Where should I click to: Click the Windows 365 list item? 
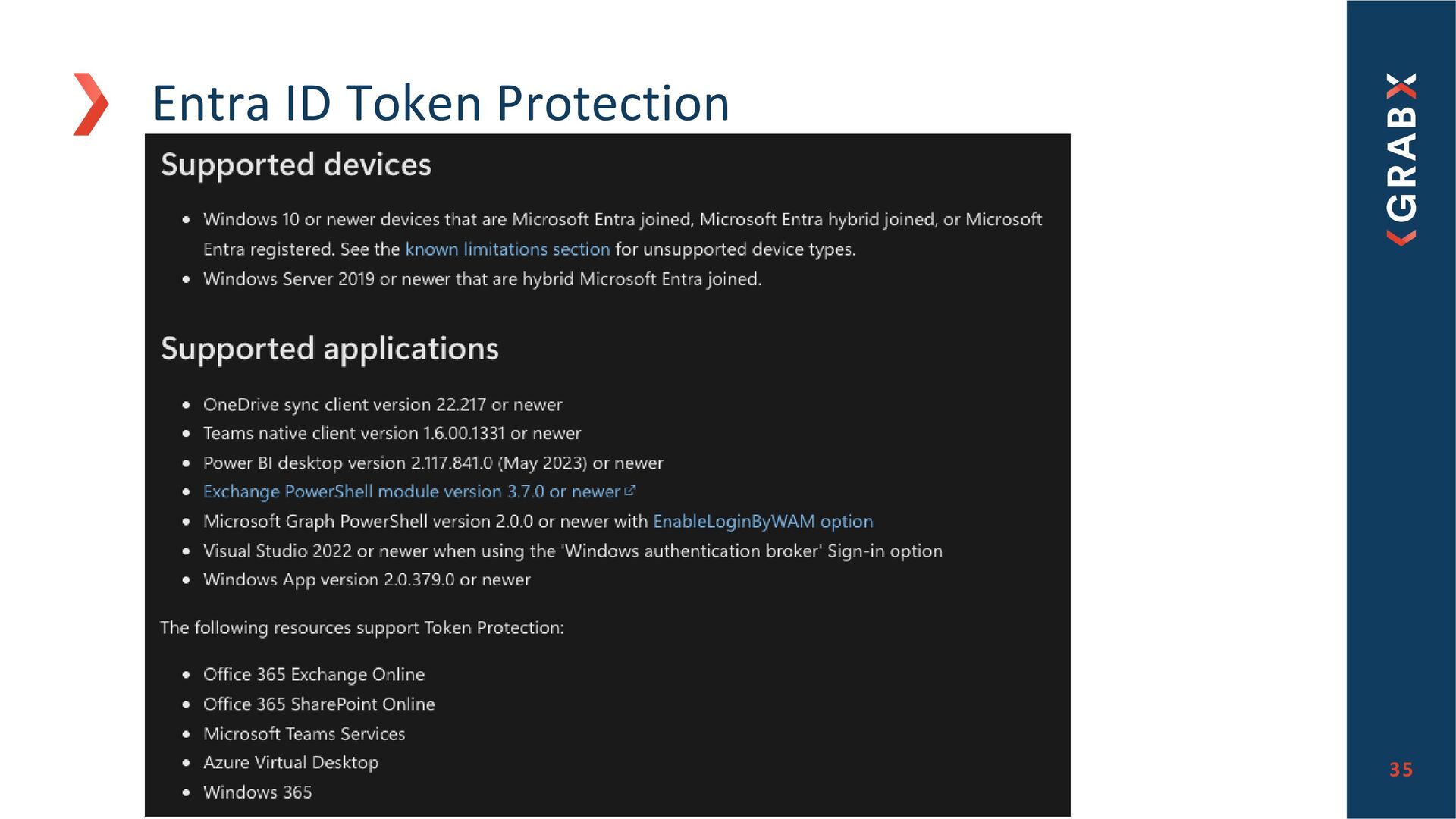pos(258,792)
